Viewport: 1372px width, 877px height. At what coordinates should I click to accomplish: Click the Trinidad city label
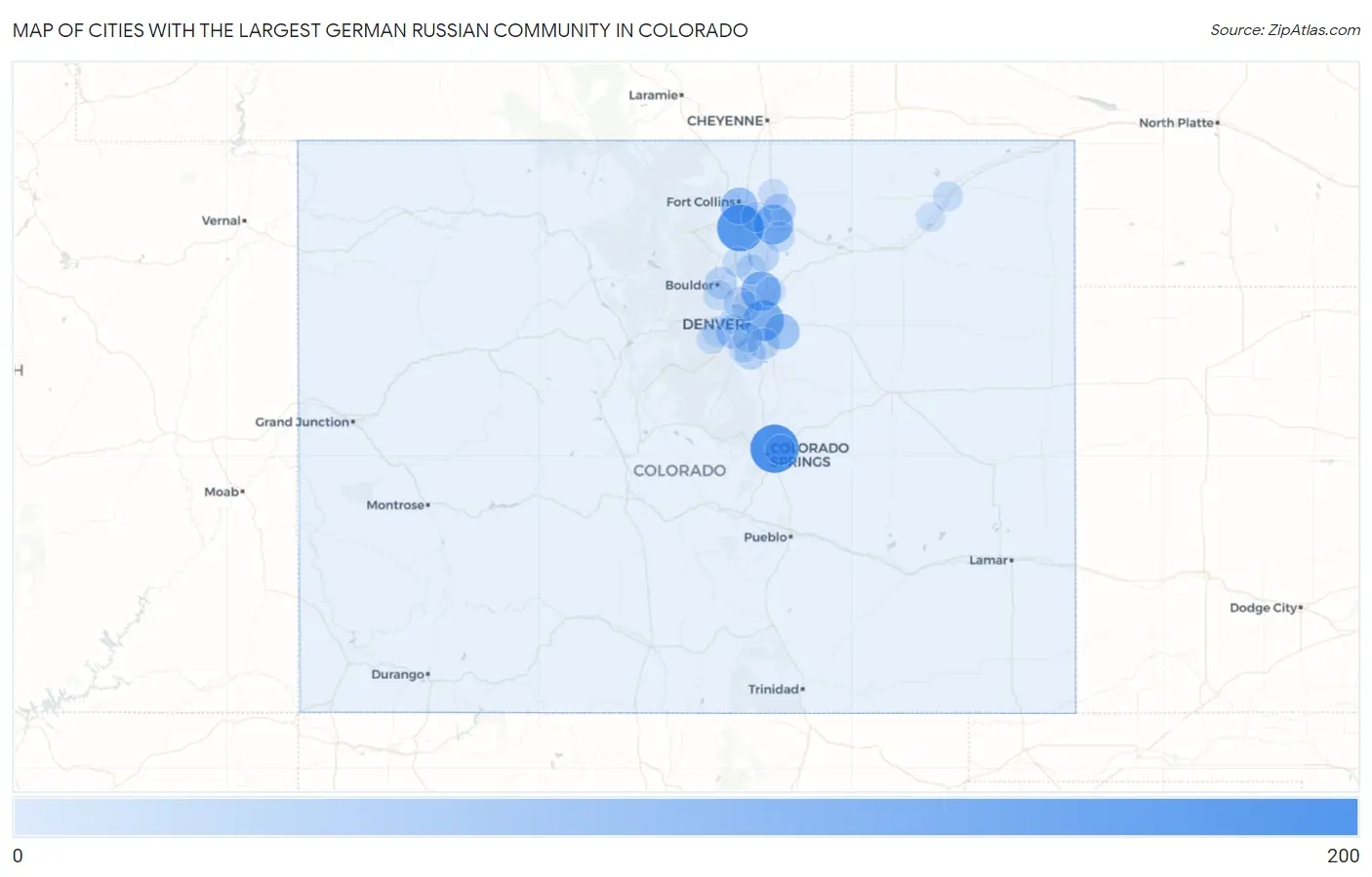pyautogui.click(x=776, y=690)
